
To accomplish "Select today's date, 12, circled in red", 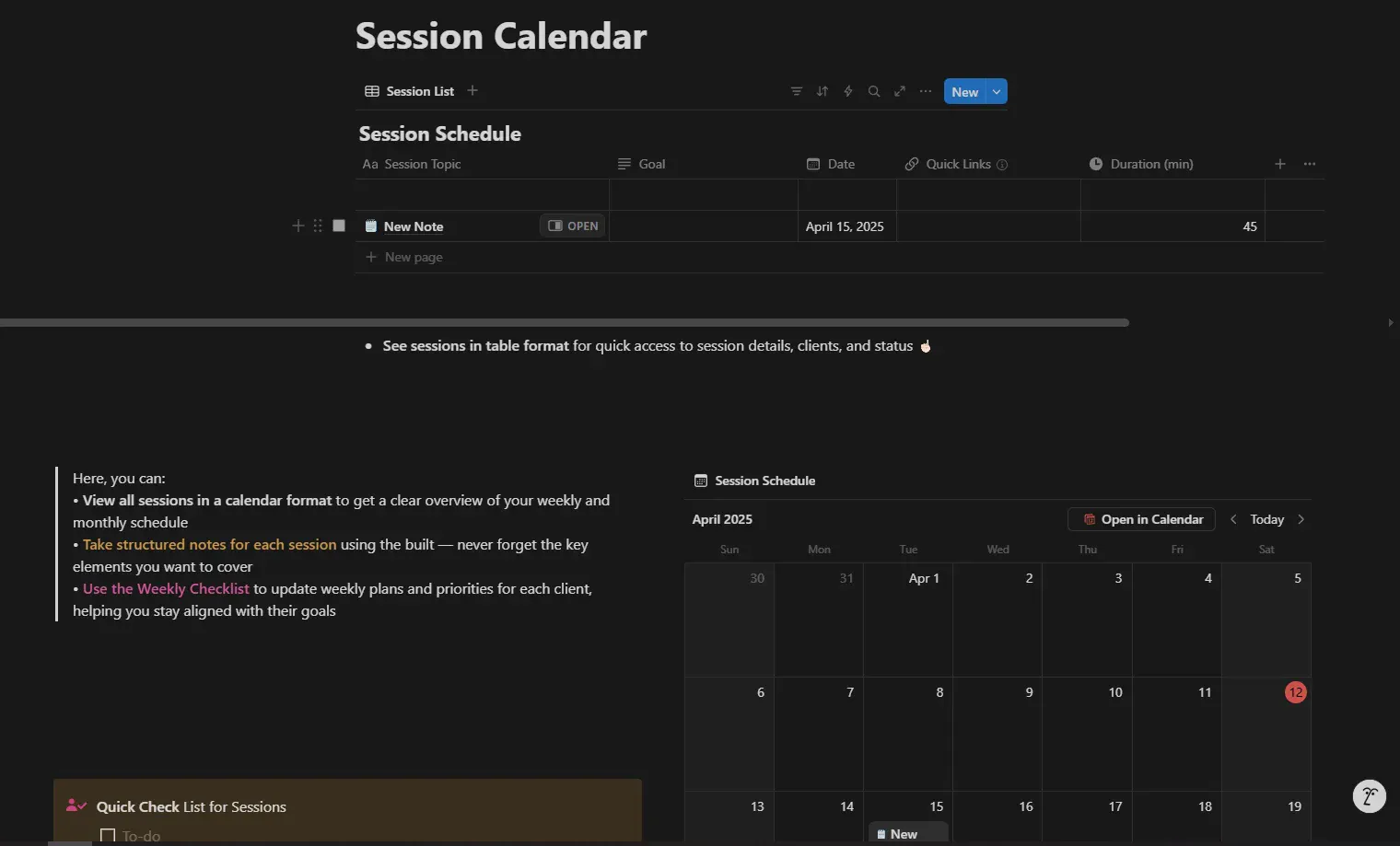I will pyautogui.click(x=1296, y=692).
